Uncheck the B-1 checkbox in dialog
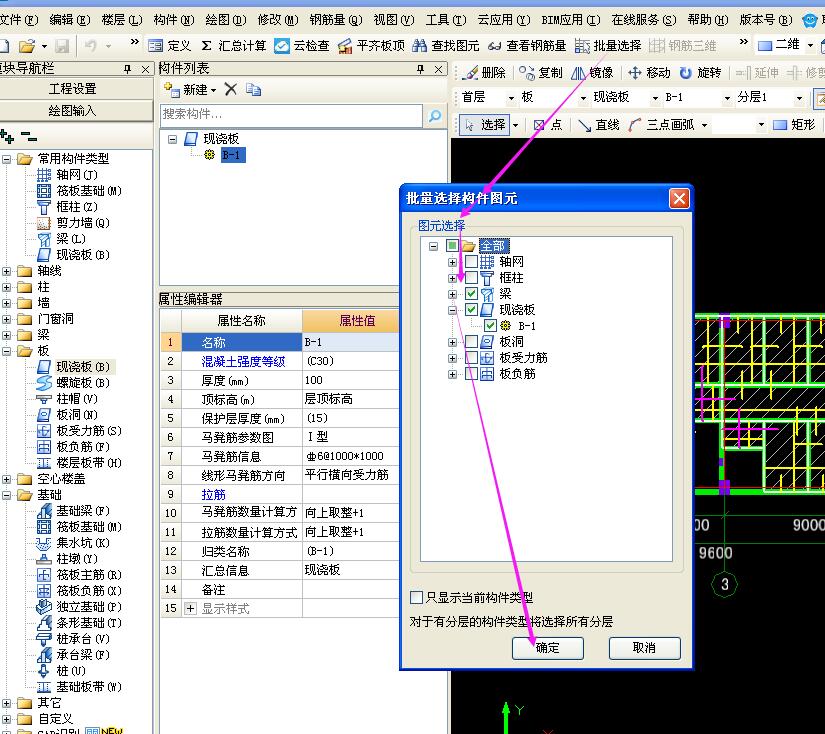This screenshot has width=825, height=734. tap(490, 326)
